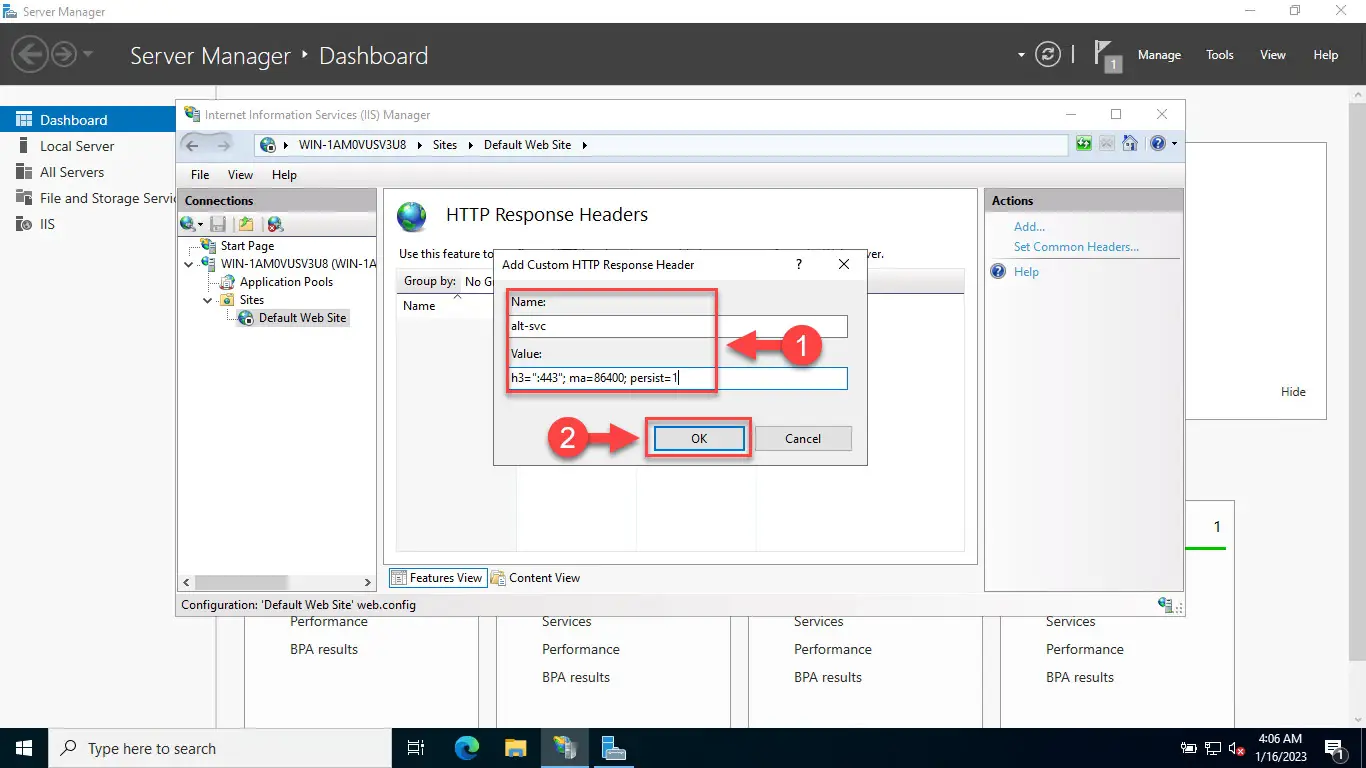
Task: Click the Delete Connection globe icon
Action: [x=275, y=224]
